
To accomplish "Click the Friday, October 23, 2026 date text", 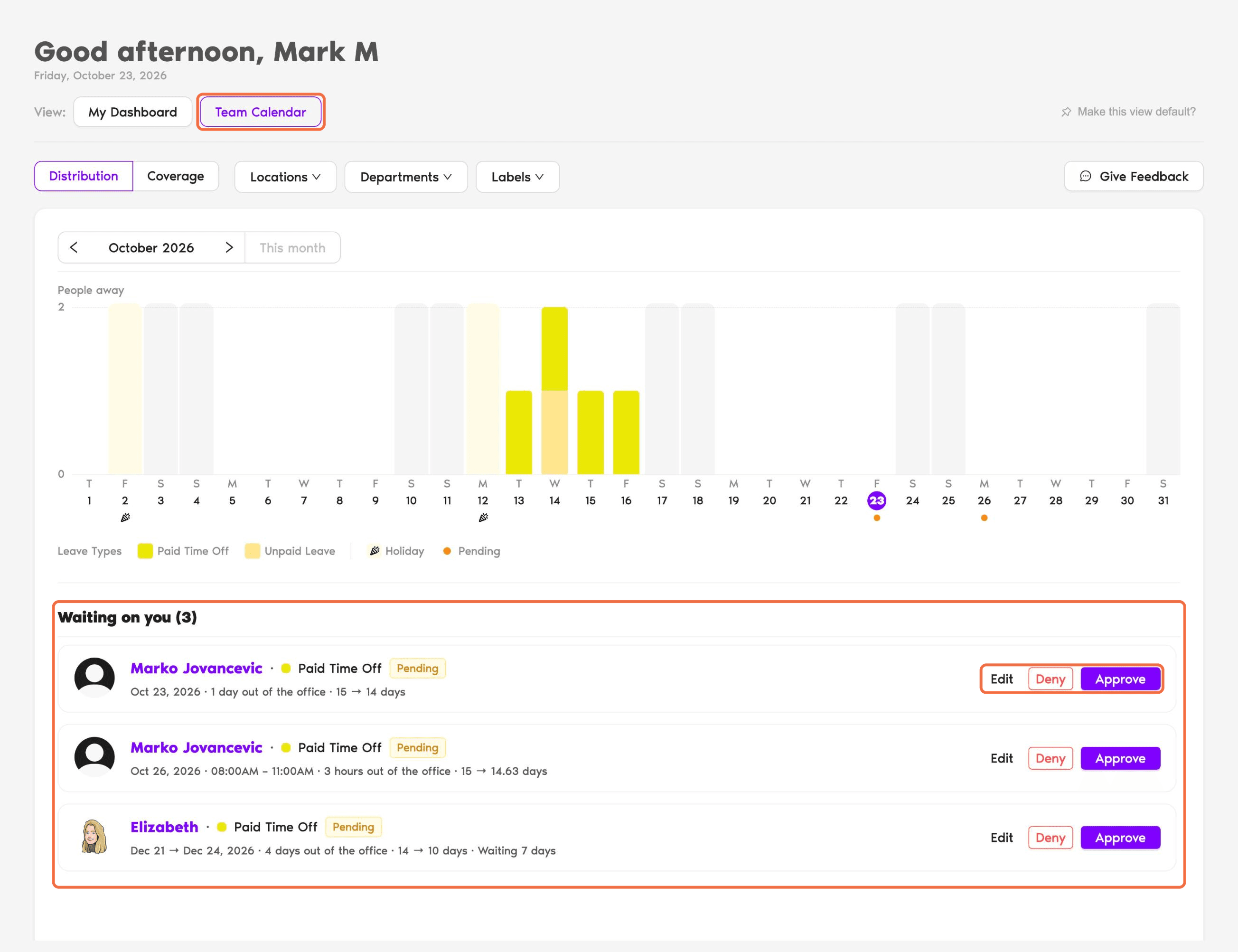I will (100, 75).
